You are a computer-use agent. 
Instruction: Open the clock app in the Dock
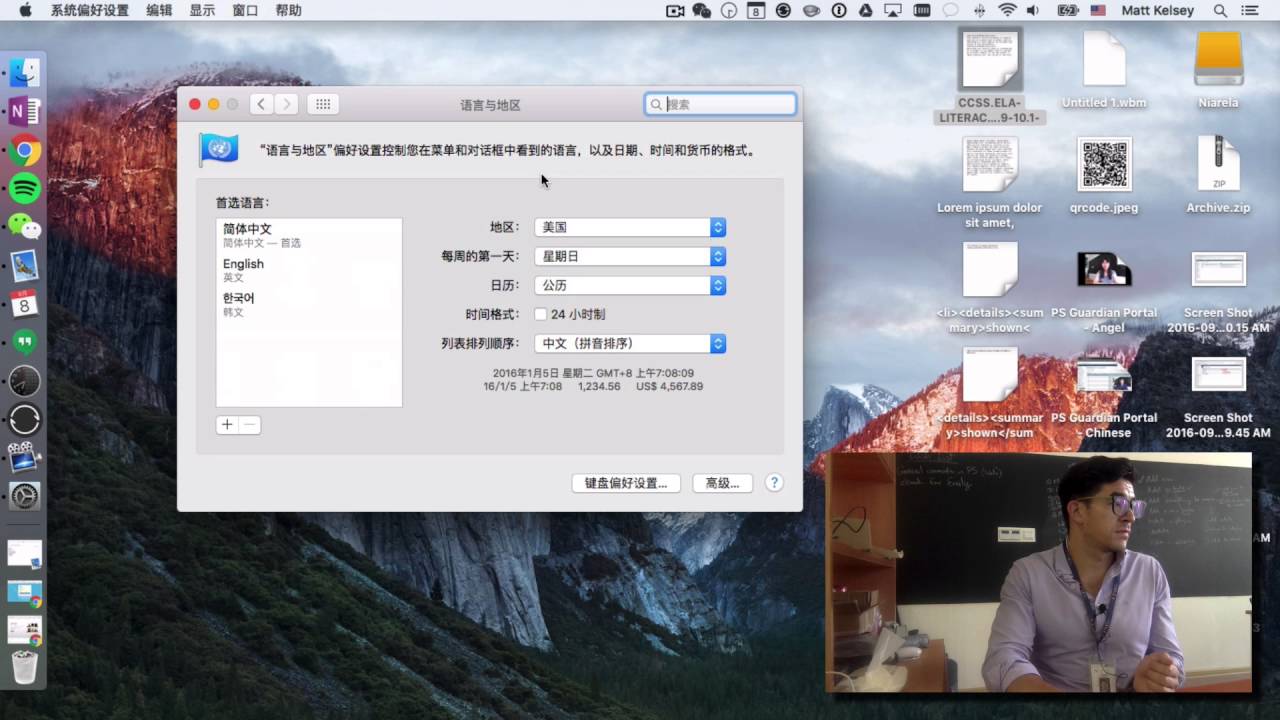(x=24, y=380)
